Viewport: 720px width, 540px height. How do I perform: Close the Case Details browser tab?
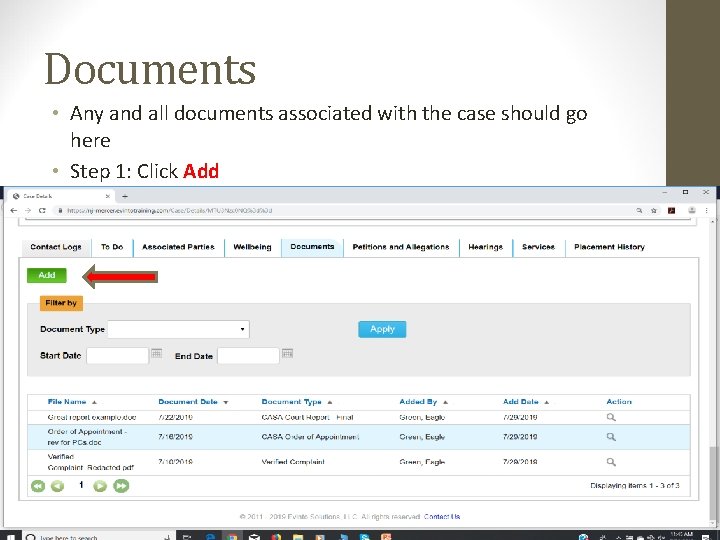click(108, 196)
